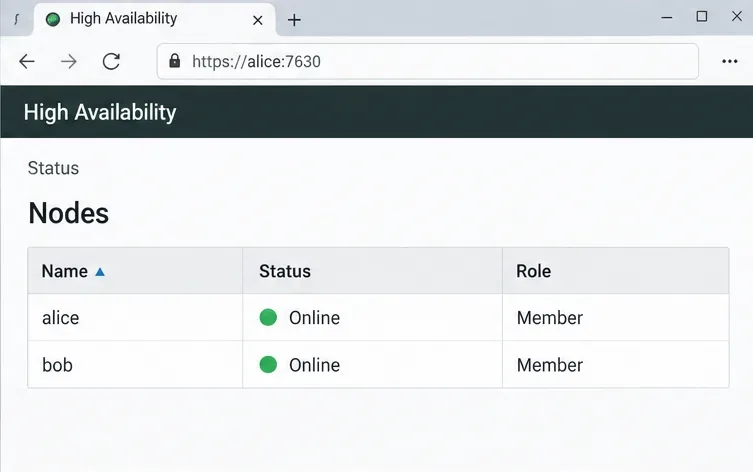This screenshot has width=753, height=472.
Task: Click the partial tab at far left
Action: [16, 19]
